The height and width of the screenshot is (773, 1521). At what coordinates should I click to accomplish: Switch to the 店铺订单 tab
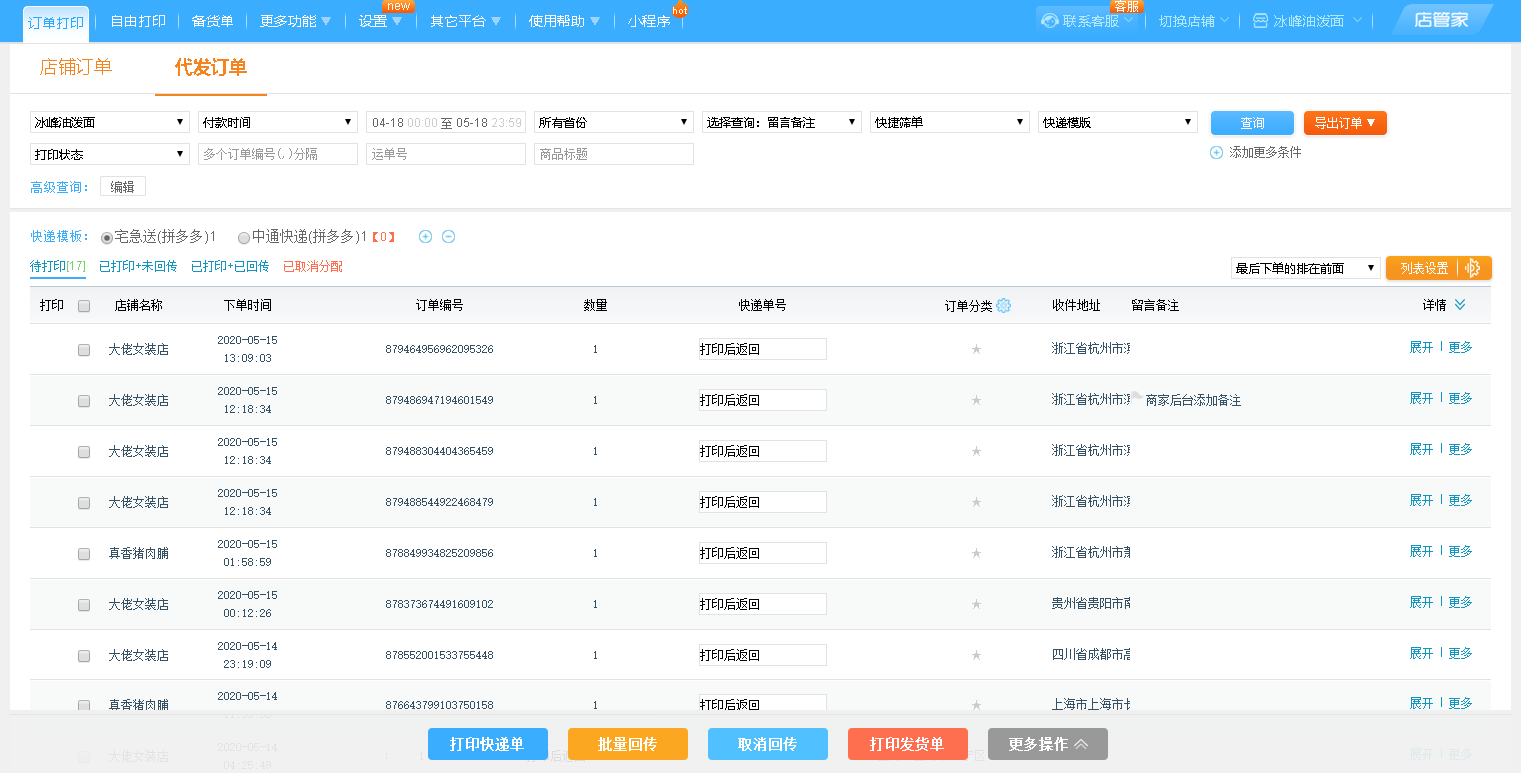pyautogui.click(x=76, y=67)
